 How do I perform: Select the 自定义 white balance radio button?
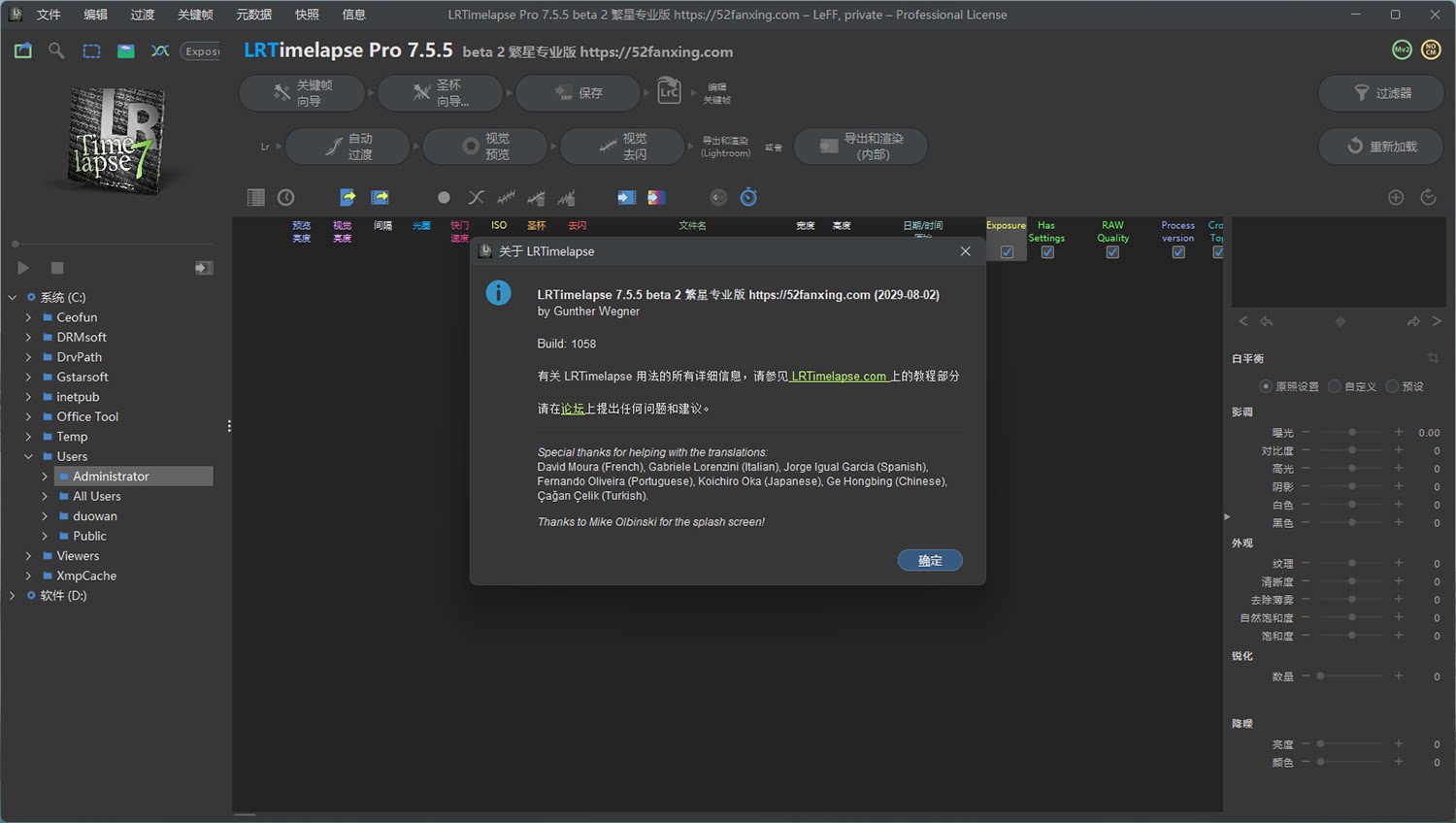coord(1335,386)
